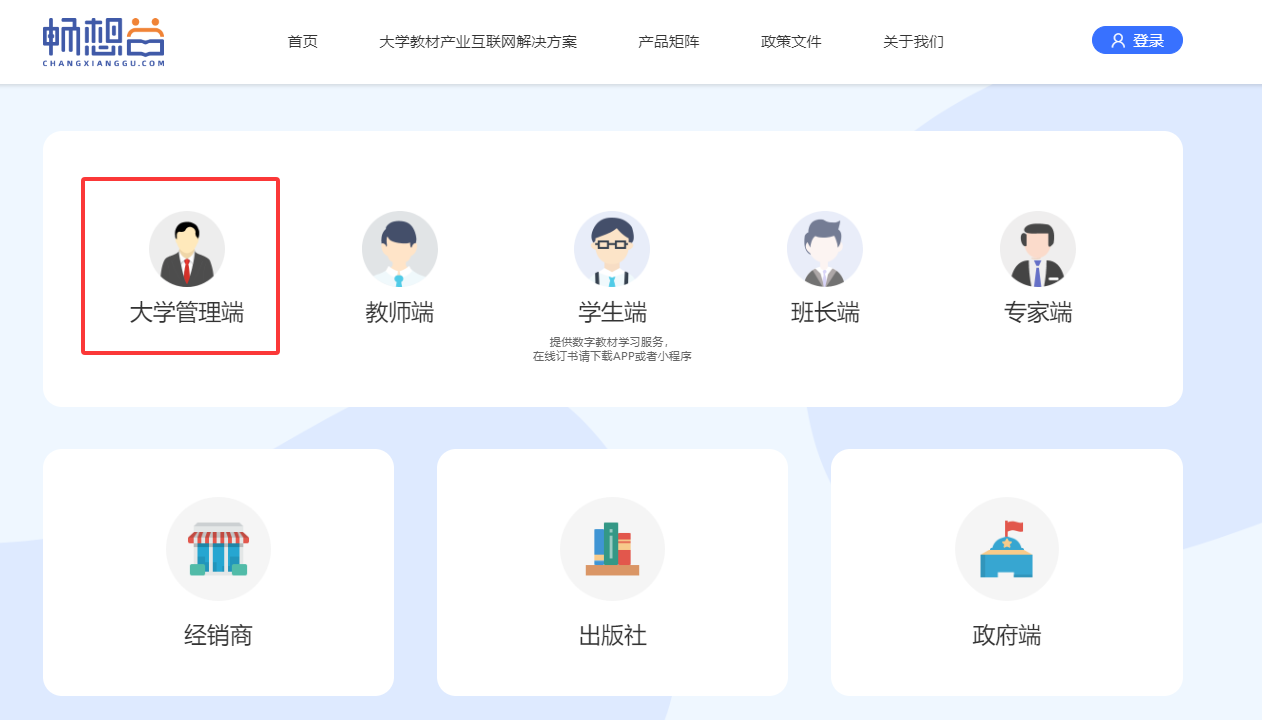Click the 学生端 description text
Screen dimensions: 1262x720
pos(612,349)
